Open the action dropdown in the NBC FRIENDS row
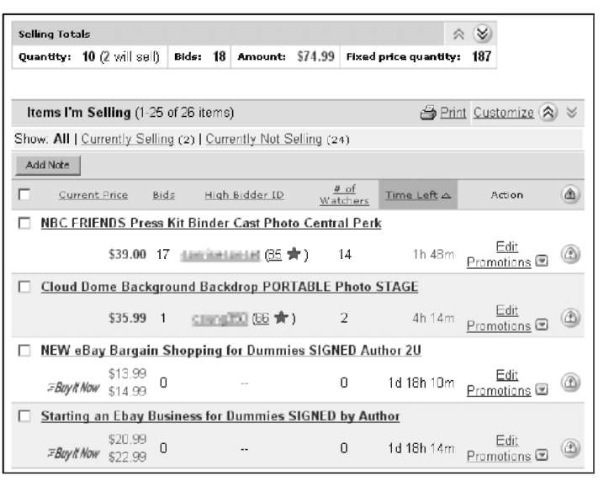The width and height of the screenshot is (603, 480). click(x=542, y=261)
